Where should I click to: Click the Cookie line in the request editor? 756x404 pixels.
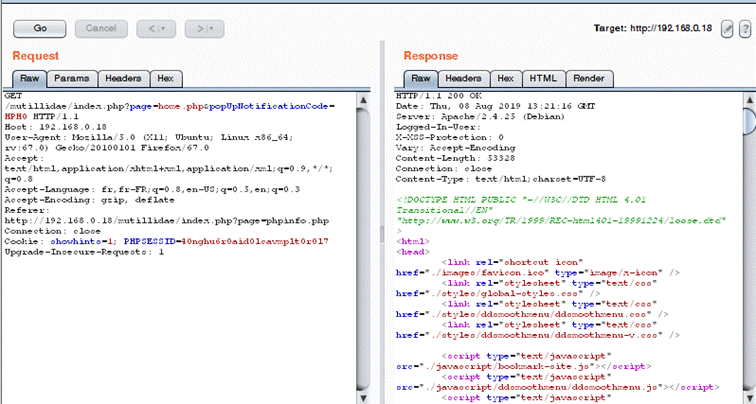pyautogui.click(x=100, y=242)
